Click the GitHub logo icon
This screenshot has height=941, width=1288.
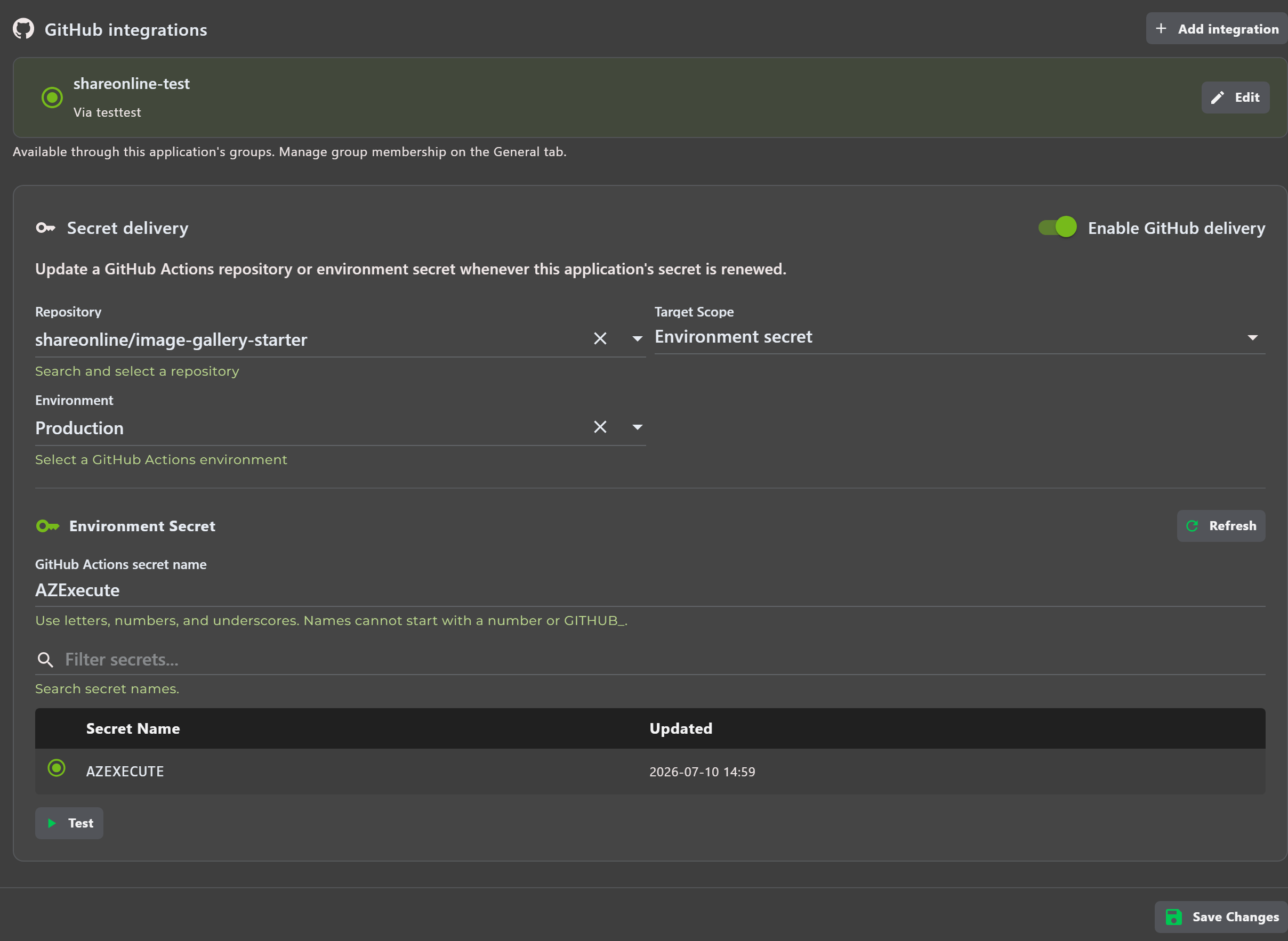coord(23,28)
